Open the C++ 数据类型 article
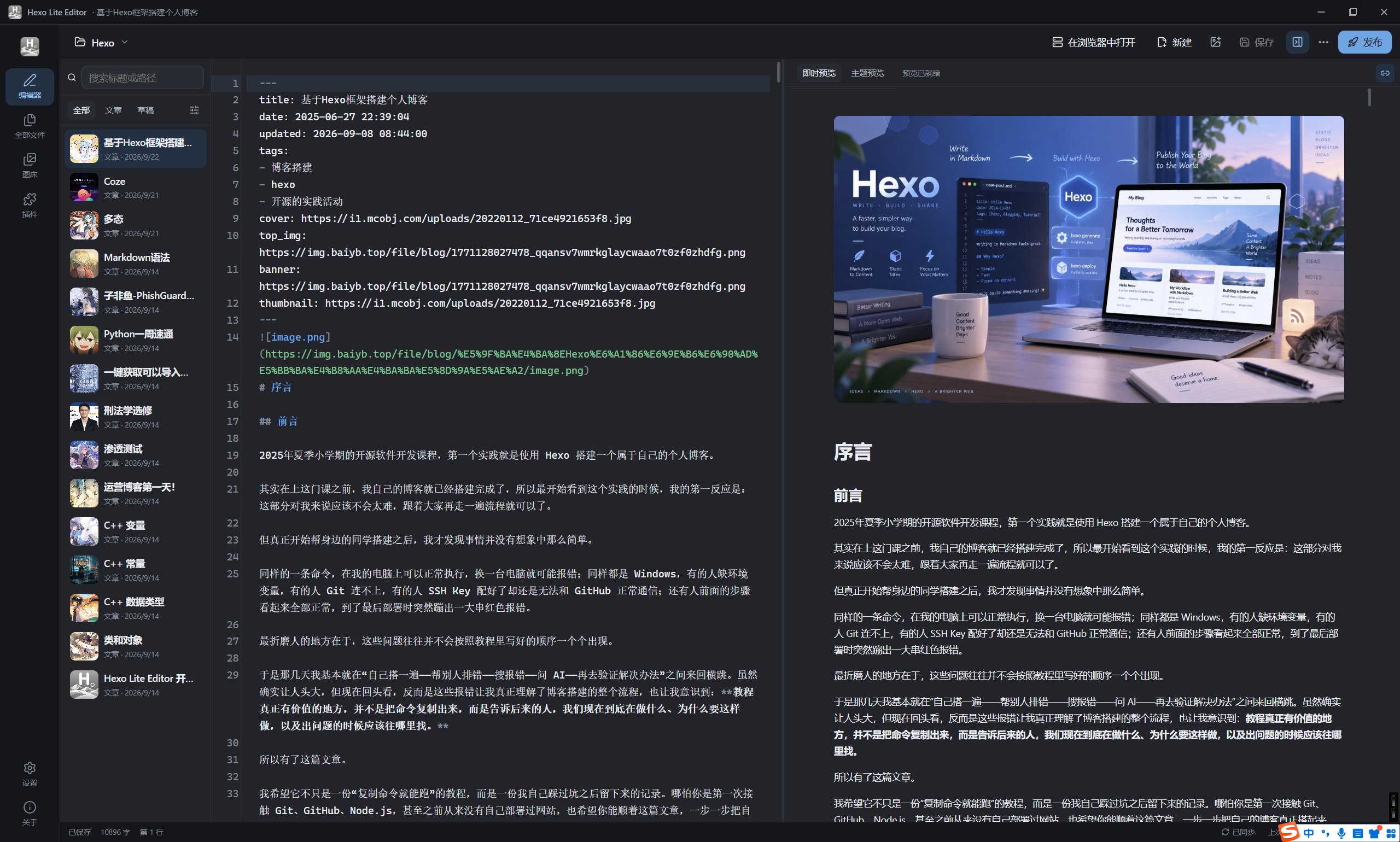This screenshot has width=1400, height=842. pyautogui.click(x=135, y=608)
